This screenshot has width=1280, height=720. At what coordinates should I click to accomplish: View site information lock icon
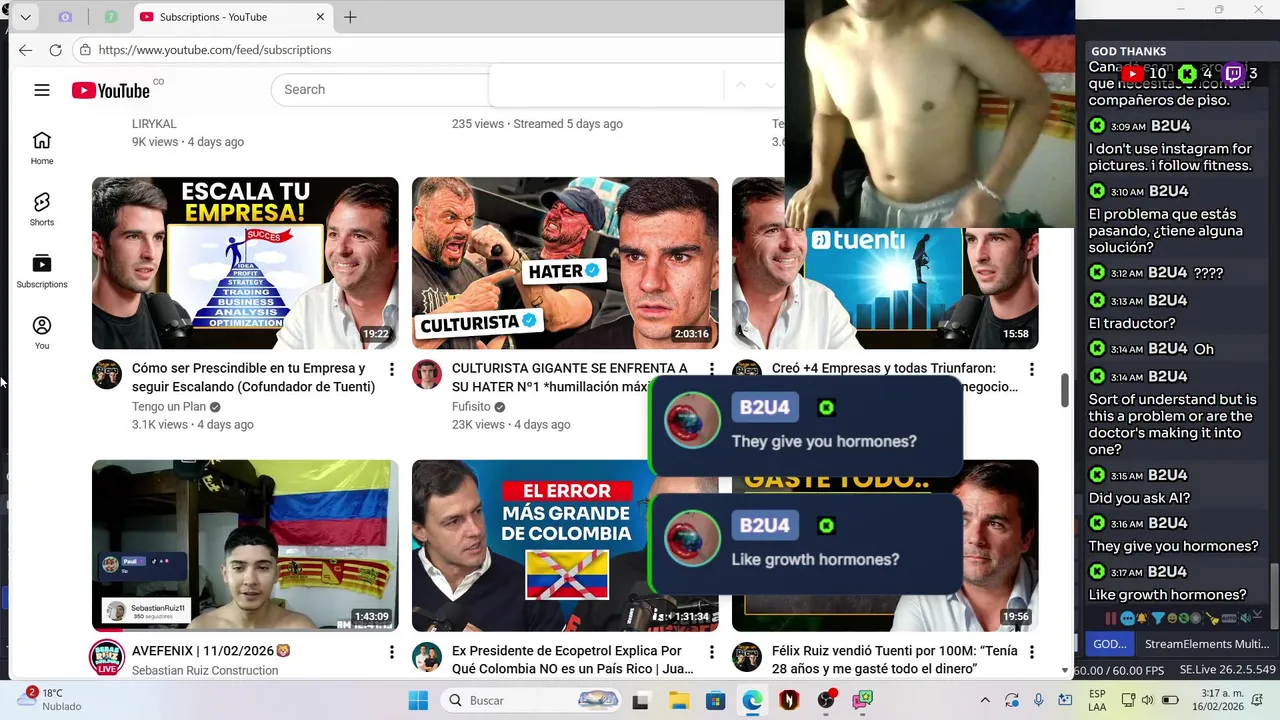[86, 50]
